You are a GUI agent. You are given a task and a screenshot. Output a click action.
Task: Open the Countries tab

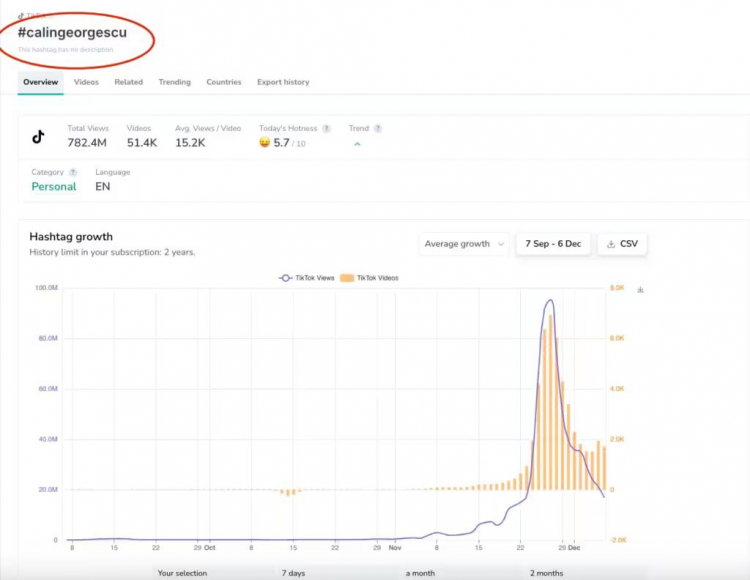pyautogui.click(x=224, y=82)
